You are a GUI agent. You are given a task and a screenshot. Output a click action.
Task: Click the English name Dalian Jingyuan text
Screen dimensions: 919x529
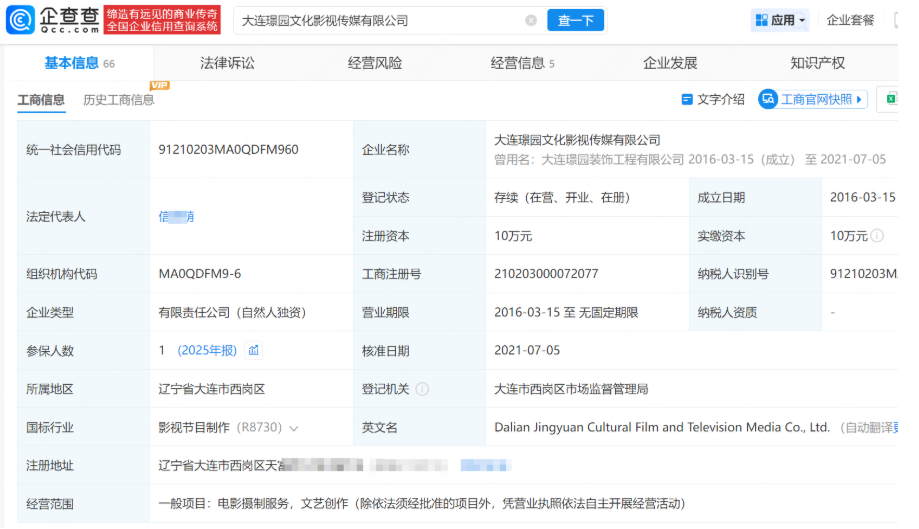(x=662, y=428)
